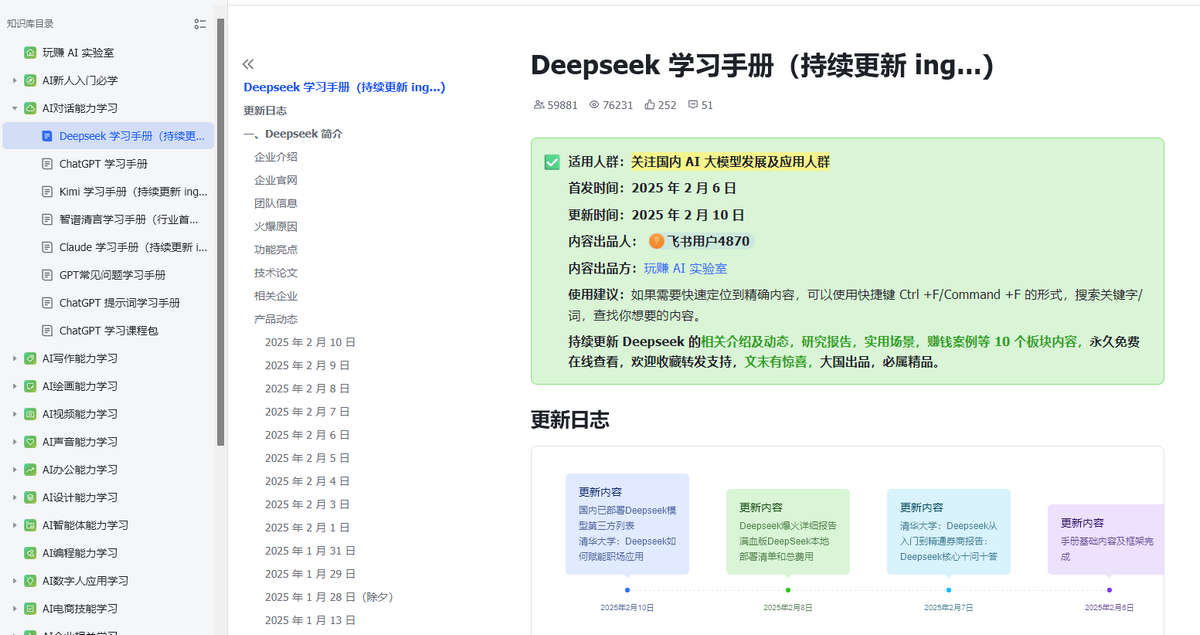Screen dimensions: 1200x635
Task: Jump to 企业官网 in the outline
Action: pos(276,180)
